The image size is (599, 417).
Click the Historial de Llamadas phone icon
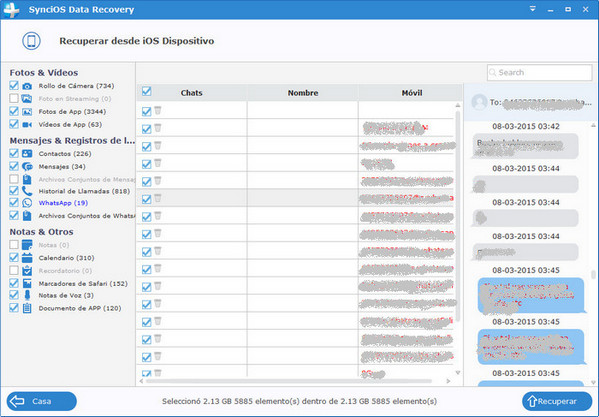tap(27, 191)
